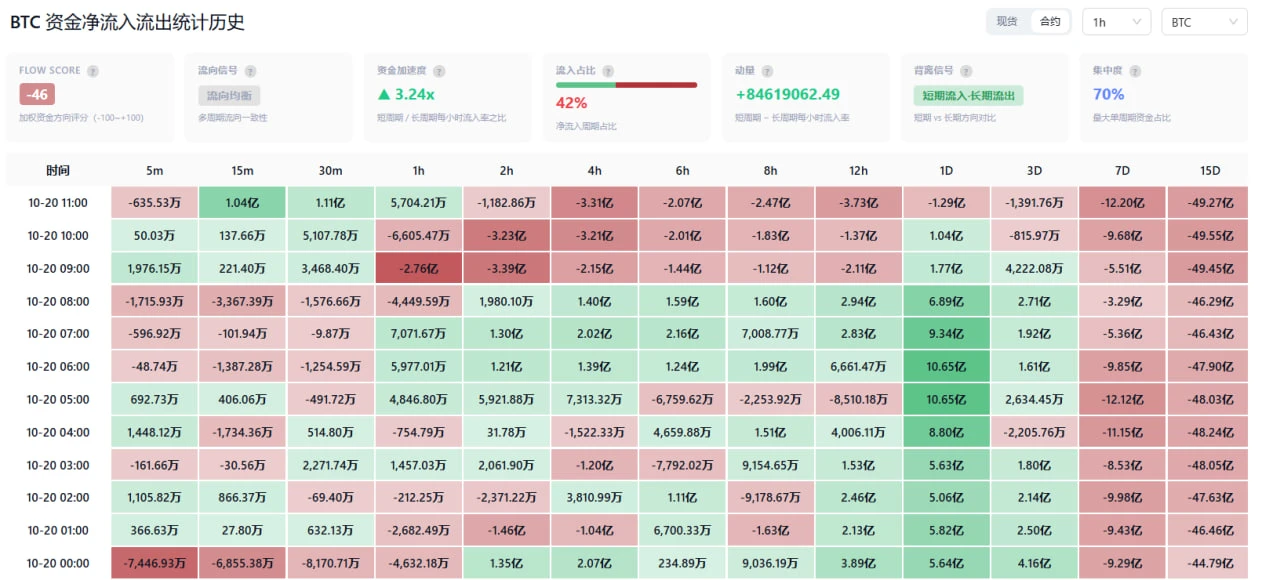
Task: Click the 5,704.21万 cell
Action: click(419, 203)
